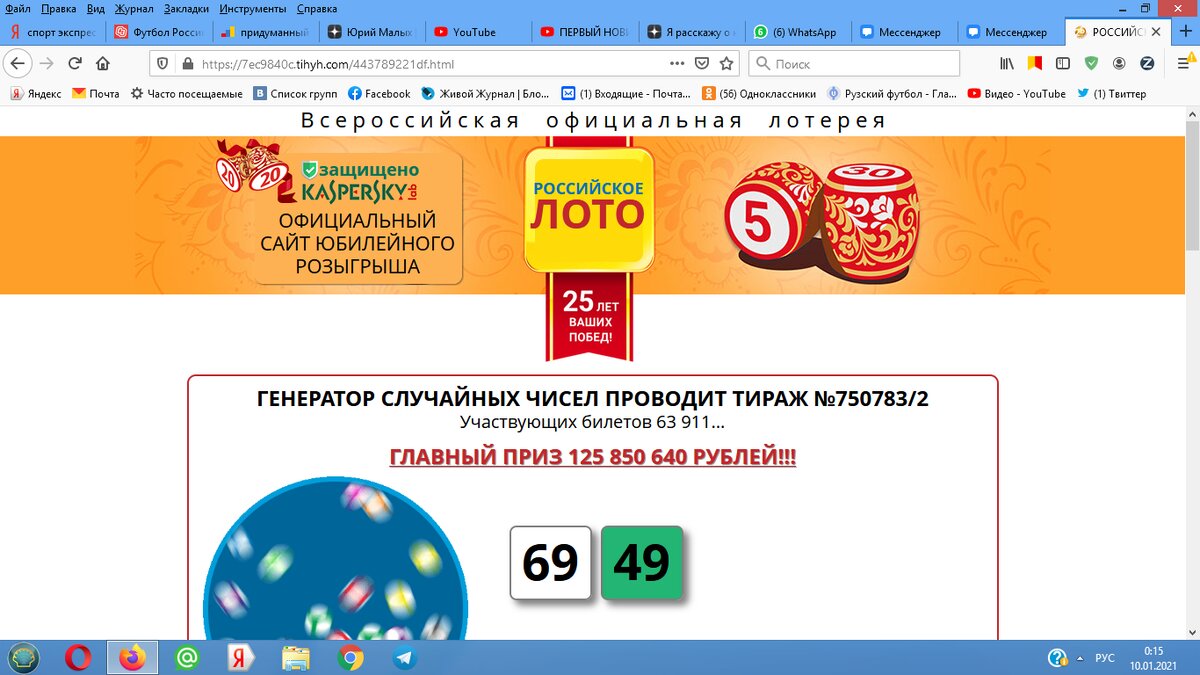This screenshot has width=1200, height=675.
Task: Switch to the придуманный tab
Action: pyautogui.click(x=266, y=32)
